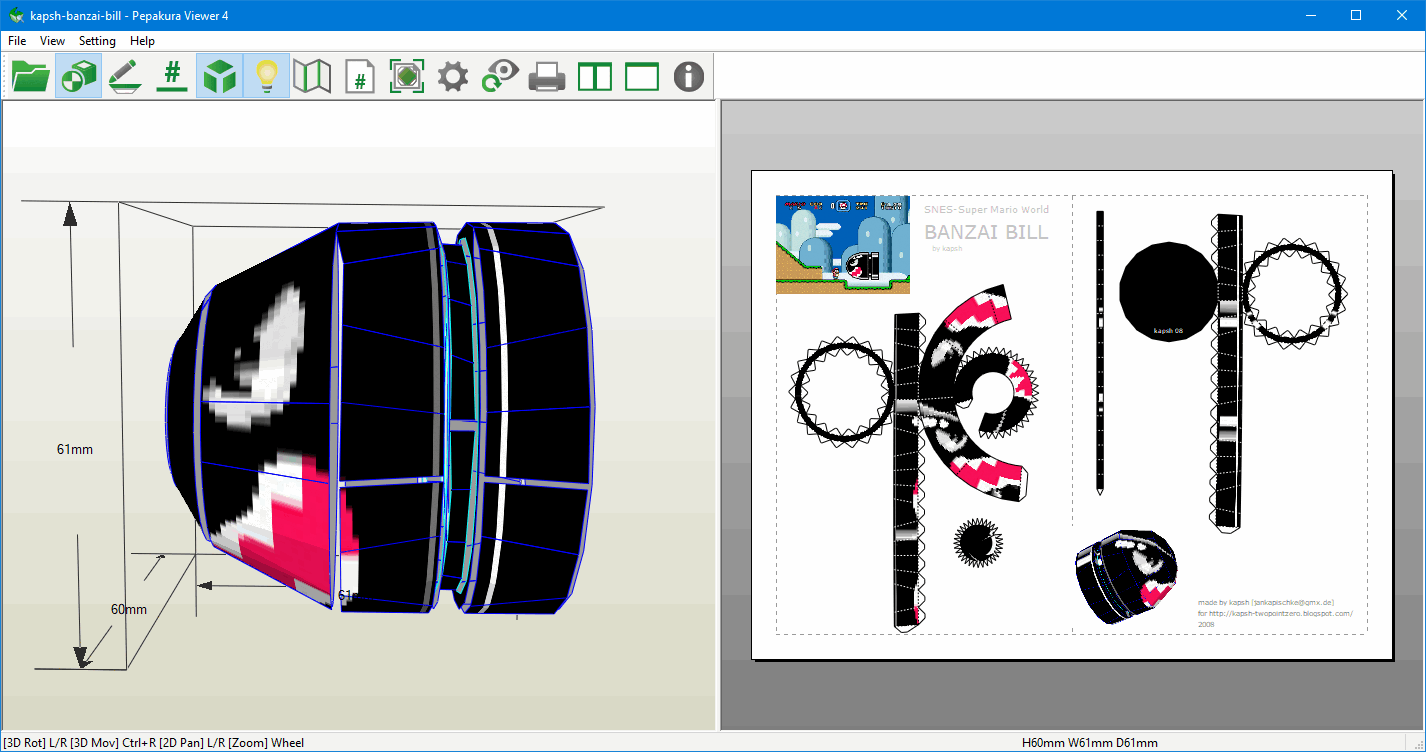This screenshot has height=752, width=1426.
Task: Click the folded map unfold icon
Action: pos(312,76)
